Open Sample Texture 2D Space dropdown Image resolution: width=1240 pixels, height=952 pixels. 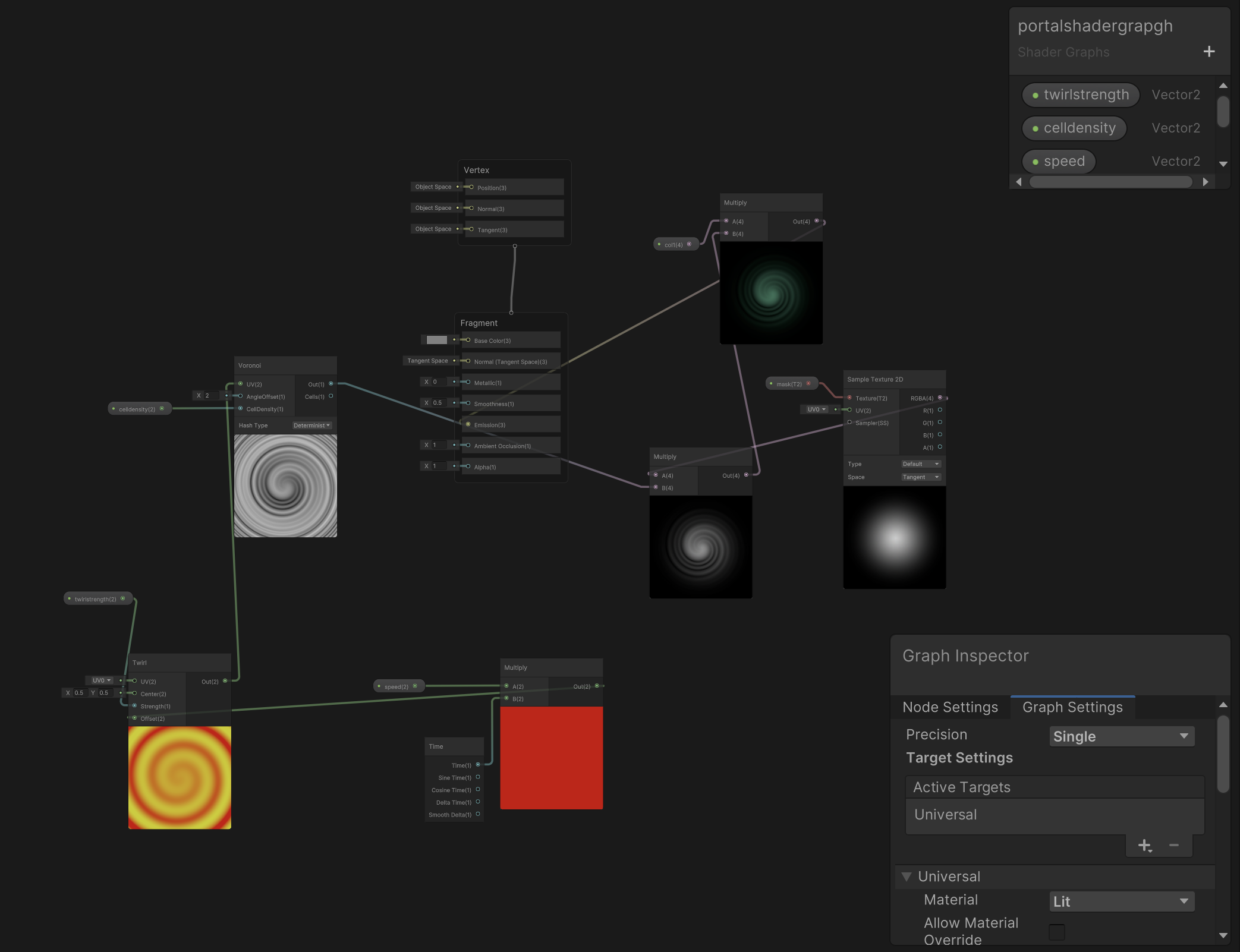pos(920,477)
